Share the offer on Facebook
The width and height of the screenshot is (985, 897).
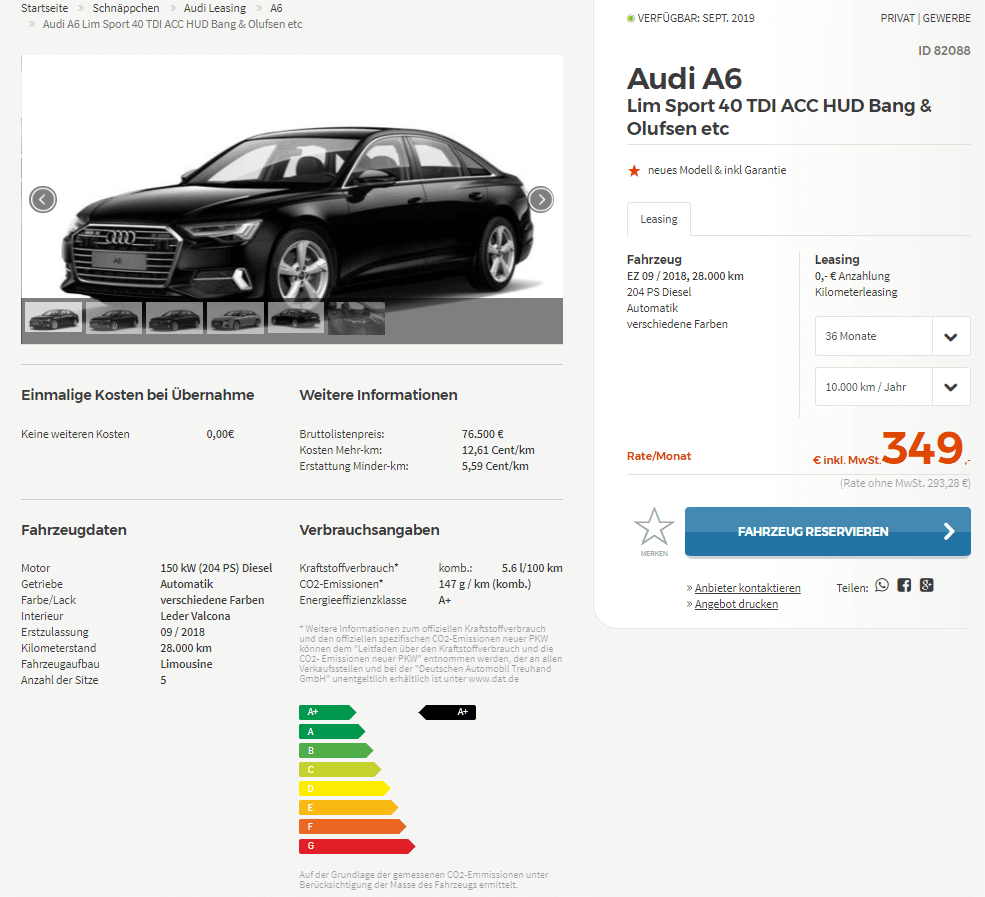tap(904, 585)
